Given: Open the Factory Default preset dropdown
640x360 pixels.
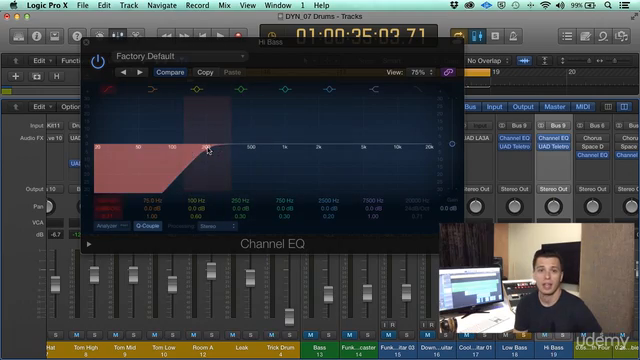Looking at the screenshot, I should (180, 56).
